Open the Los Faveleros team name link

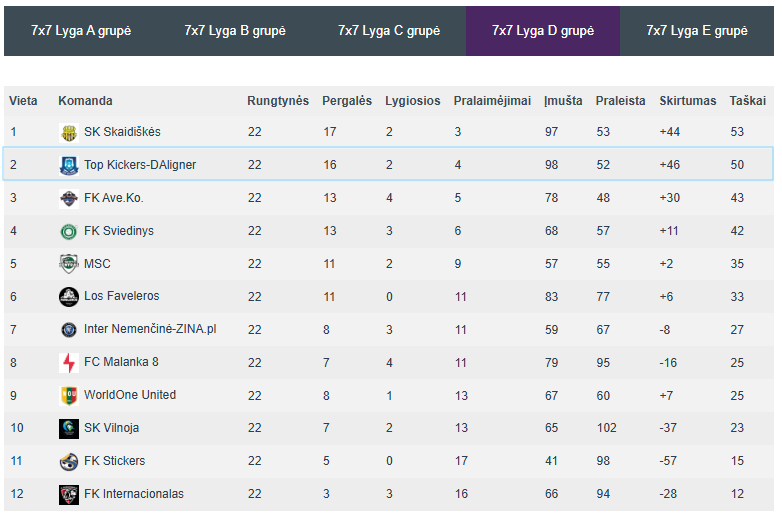coord(122,296)
